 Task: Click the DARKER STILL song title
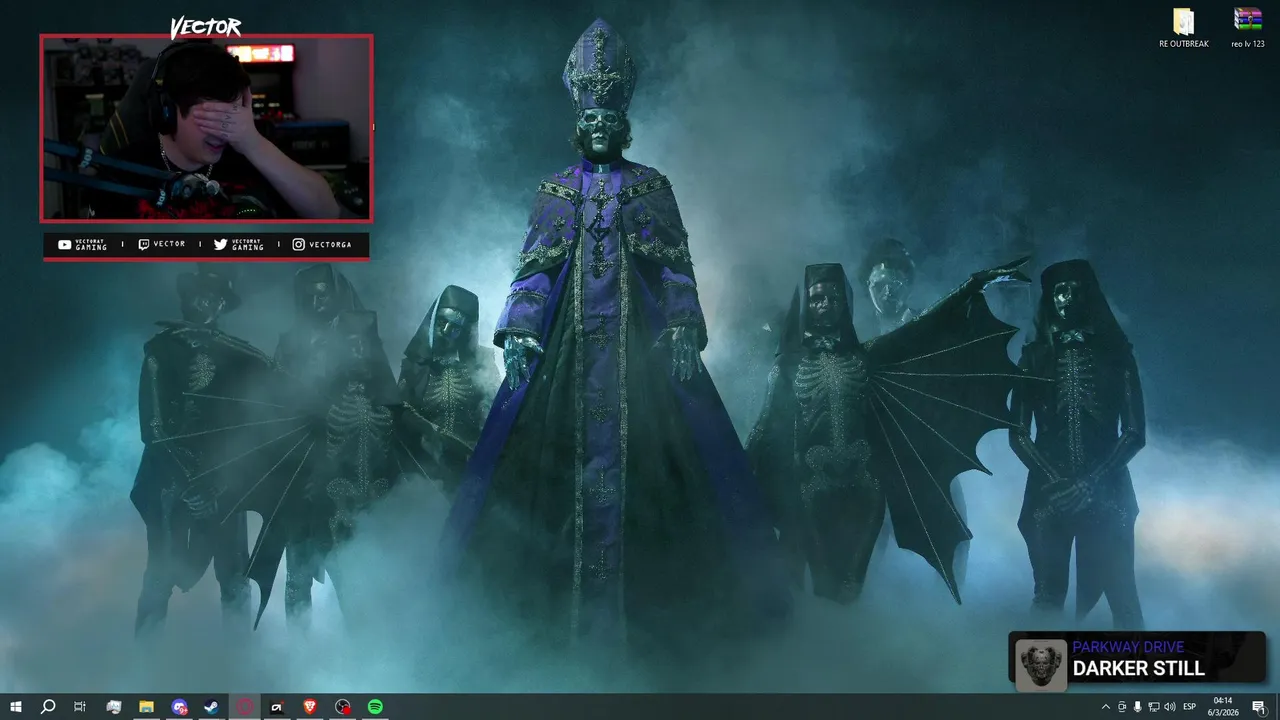[x=1139, y=668]
